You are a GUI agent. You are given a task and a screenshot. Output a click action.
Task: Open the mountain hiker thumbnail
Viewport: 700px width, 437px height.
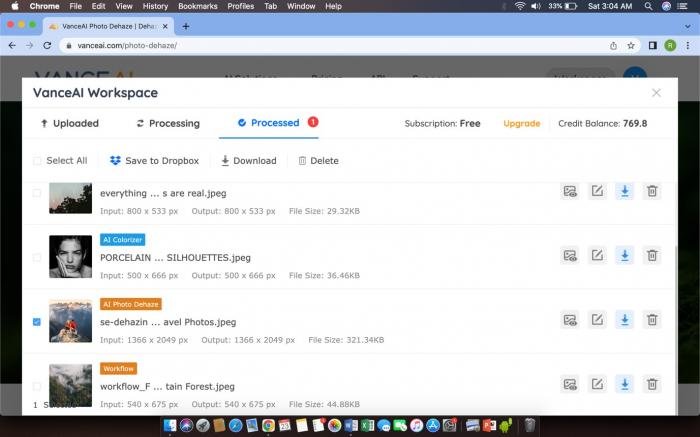71,321
